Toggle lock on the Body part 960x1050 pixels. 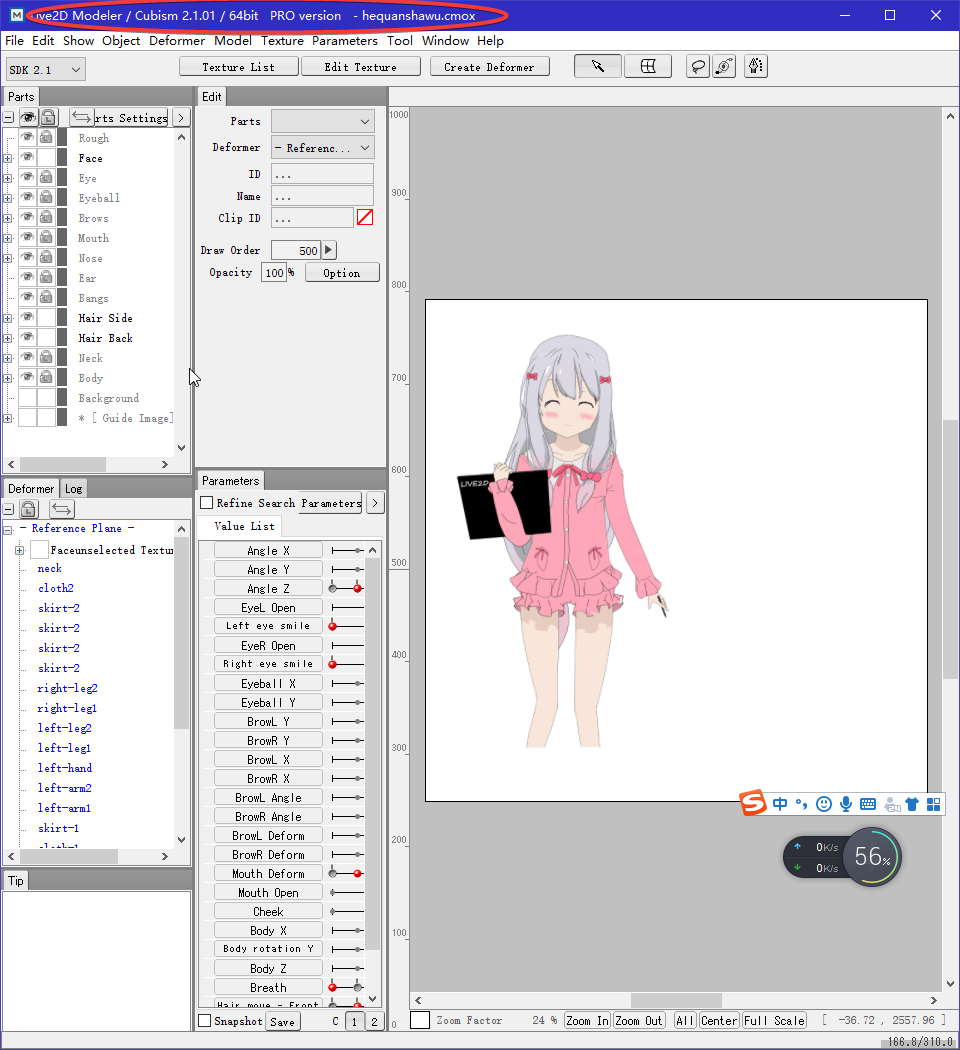click(46, 377)
